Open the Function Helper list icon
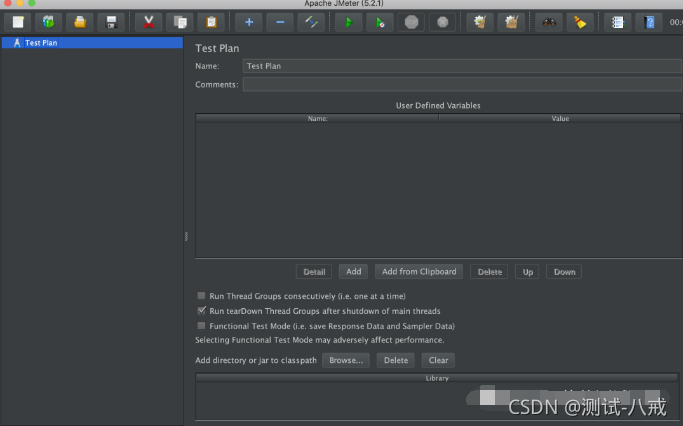This screenshot has width=683, height=426. pyautogui.click(x=618, y=22)
